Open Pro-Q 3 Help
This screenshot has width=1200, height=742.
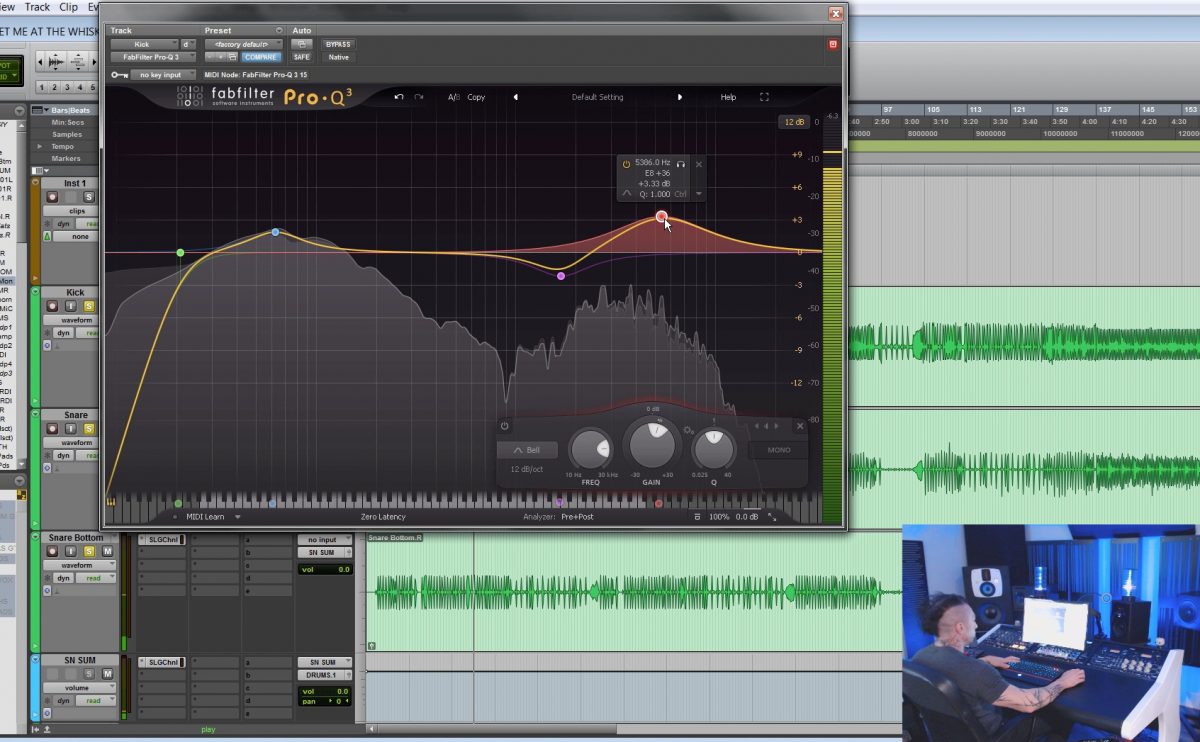(x=727, y=97)
